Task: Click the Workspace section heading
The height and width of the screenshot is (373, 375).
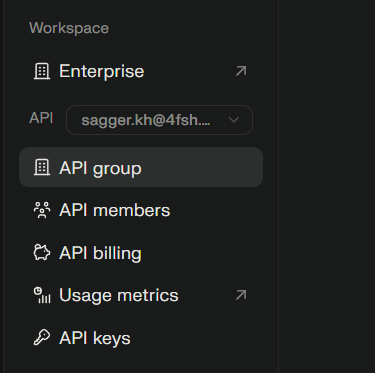Action: tap(69, 28)
